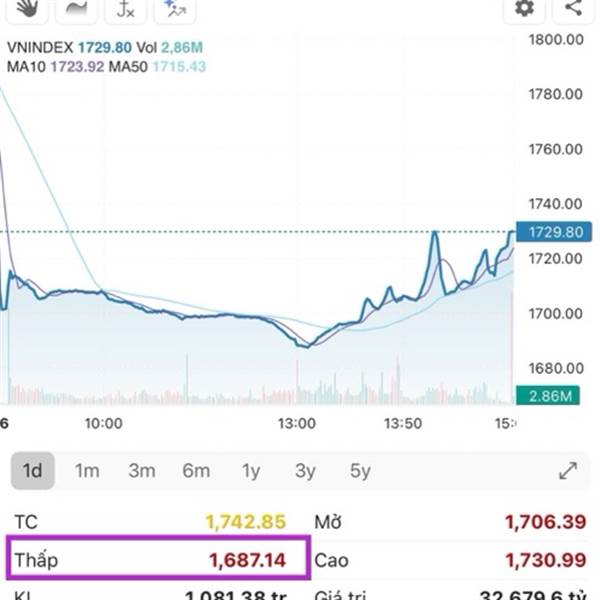Open chart settings gear
Viewport: 600px width, 600px height.
click(x=525, y=8)
